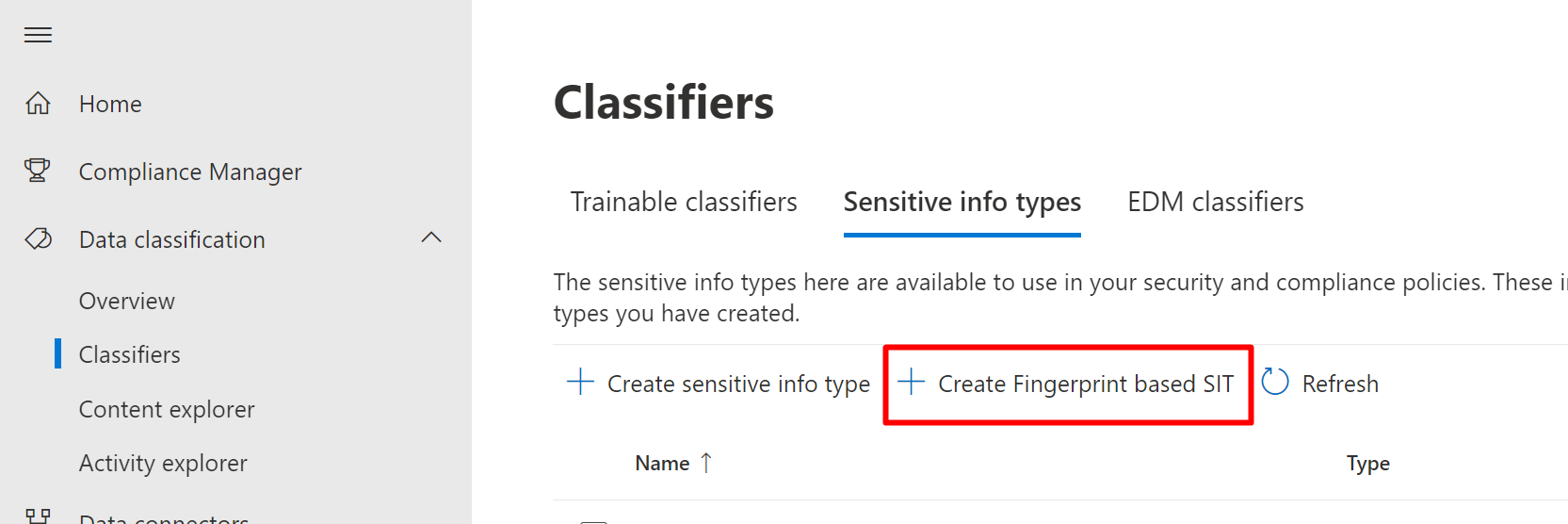Click the plus icon beside Create Fingerprint based SIT
The height and width of the screenshot is (524, 1568).
[911, 383]
